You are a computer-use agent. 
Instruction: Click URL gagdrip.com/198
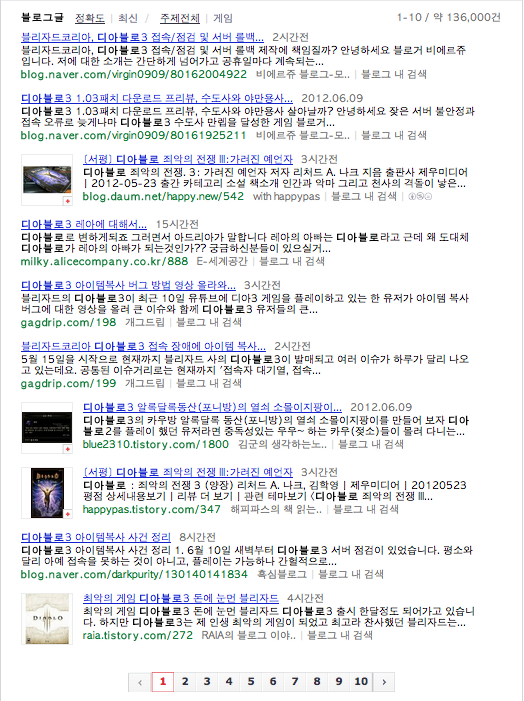tap(68, 322)
